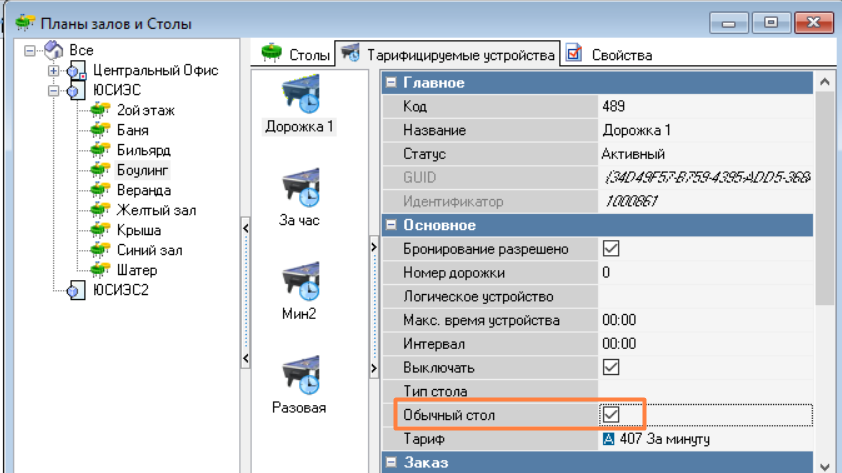Toggle the Обычный стол checkbox
This screenshot has width=842, height=473.
[x=610, y=414]
